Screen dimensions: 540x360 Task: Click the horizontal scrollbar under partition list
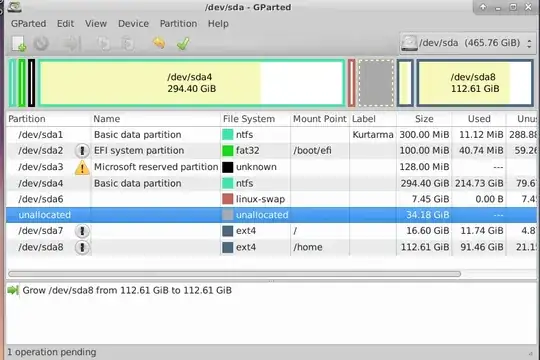coord(234,274)
